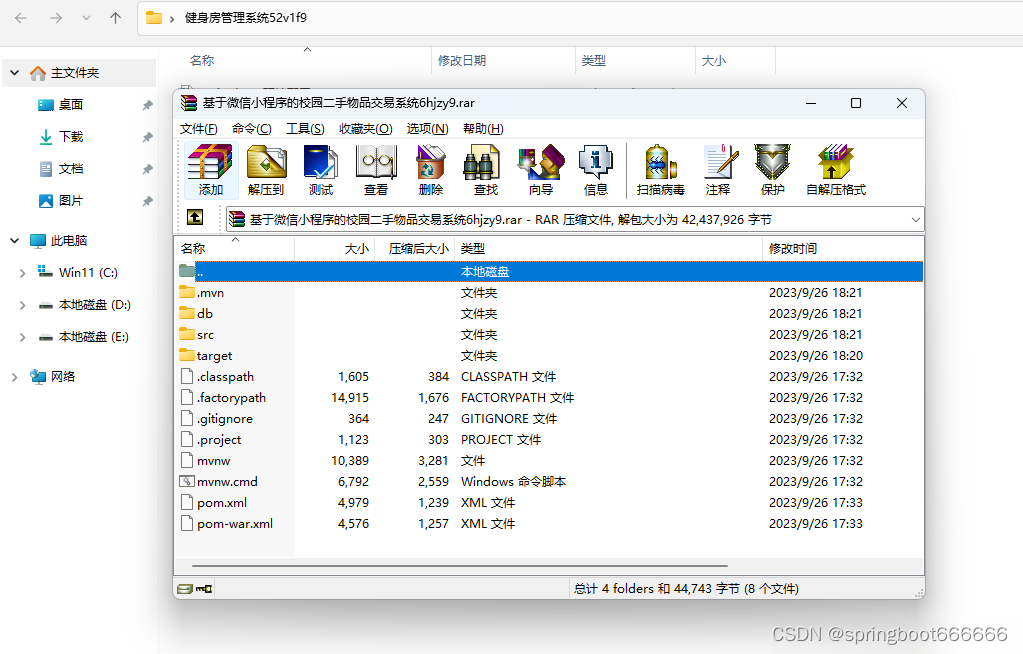Click the Explorer back arrow
Viewport: 1023px width, 654px height.
pos(21,18)
